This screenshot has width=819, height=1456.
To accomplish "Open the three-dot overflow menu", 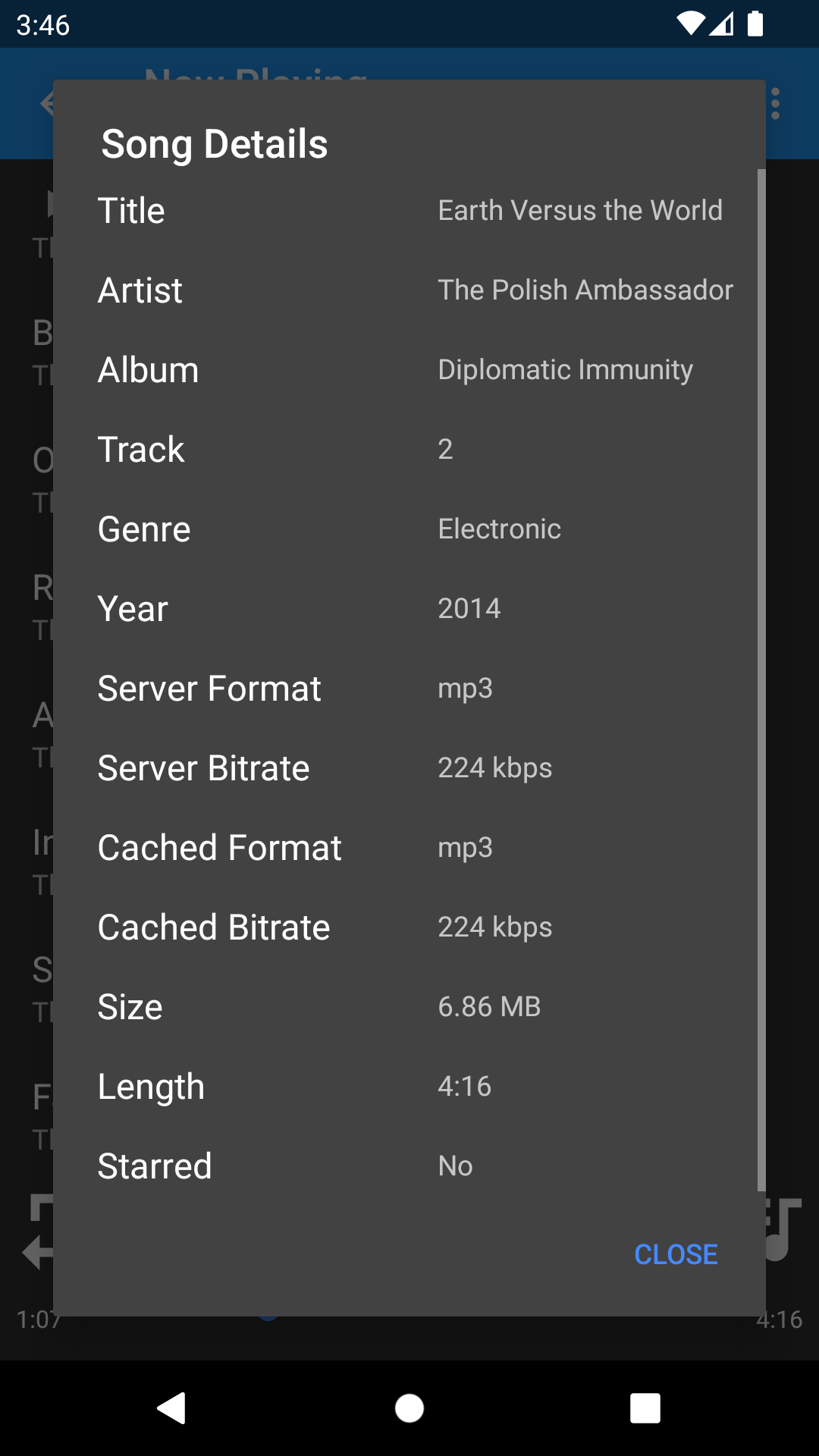I will click(x=775, y=104).
